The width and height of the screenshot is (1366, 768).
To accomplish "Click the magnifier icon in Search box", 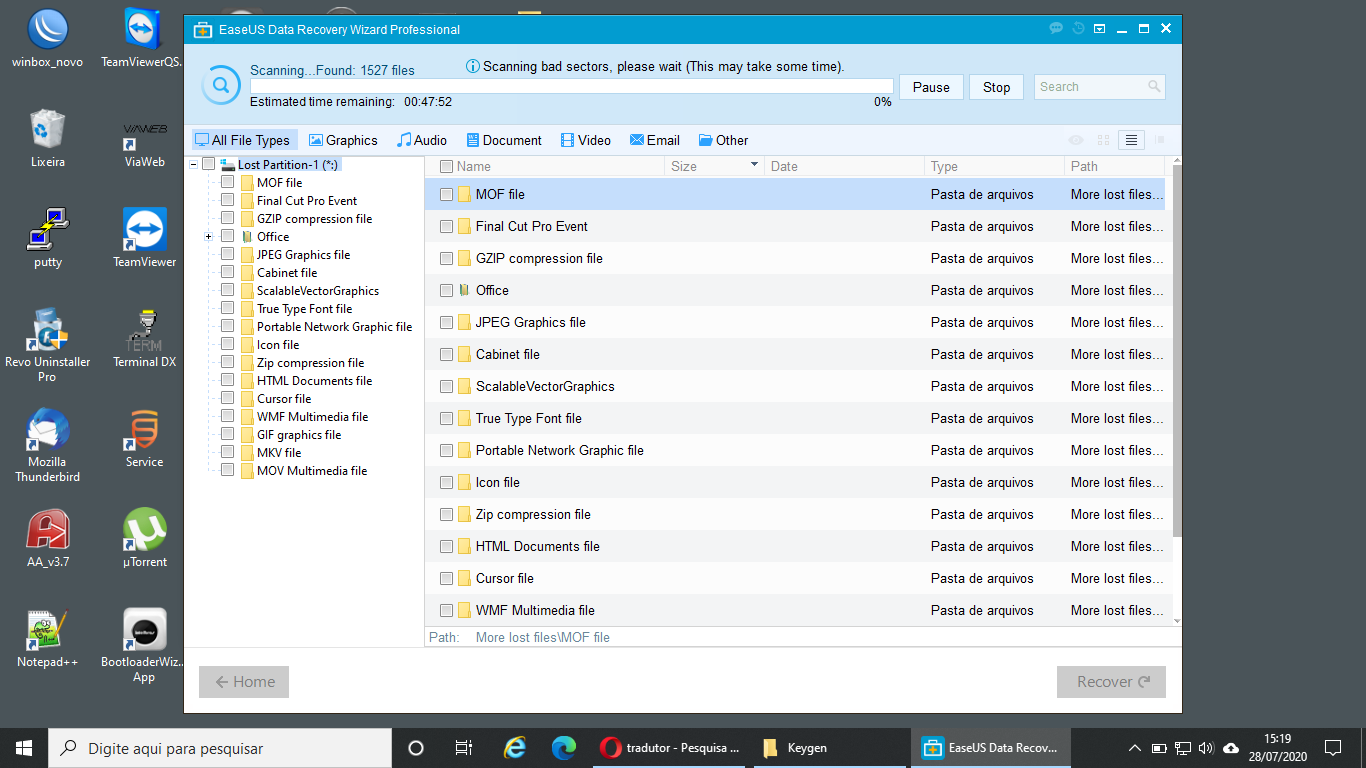I will (x=1154, y=87).
